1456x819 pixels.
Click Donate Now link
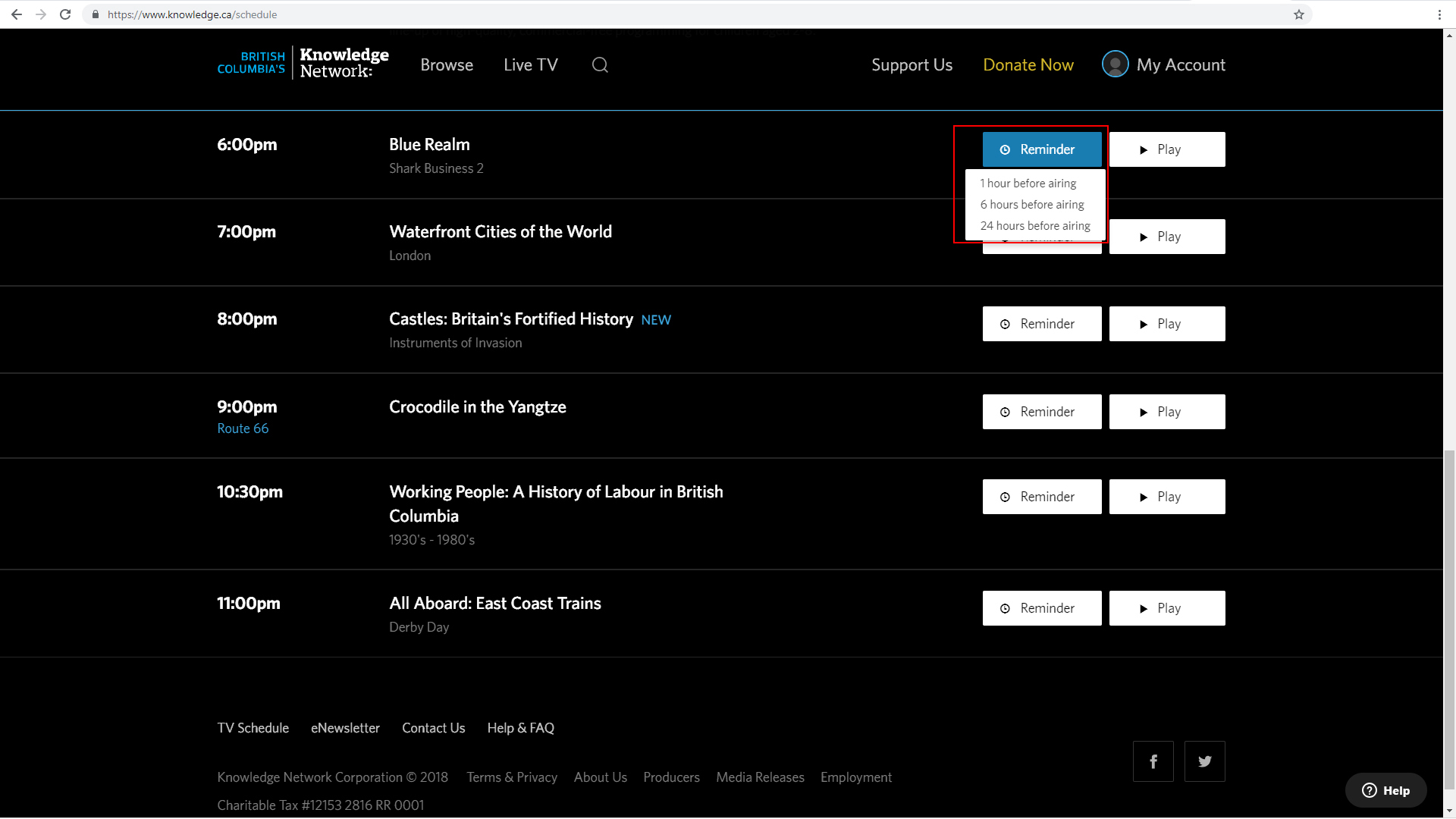point(1028,65)
